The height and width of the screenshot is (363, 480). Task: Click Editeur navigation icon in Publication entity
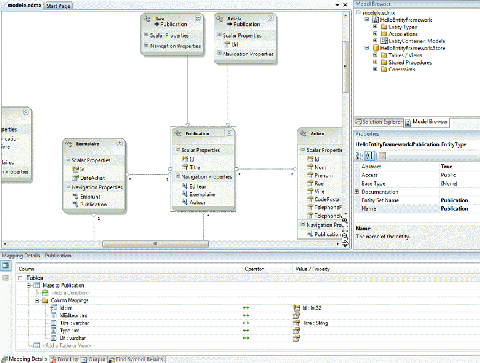coord(185,186)
